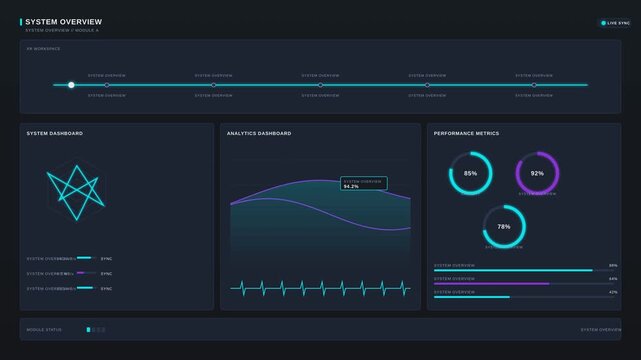
Task: Select the 92% purple ring gauge
Action: click(537, 173)
